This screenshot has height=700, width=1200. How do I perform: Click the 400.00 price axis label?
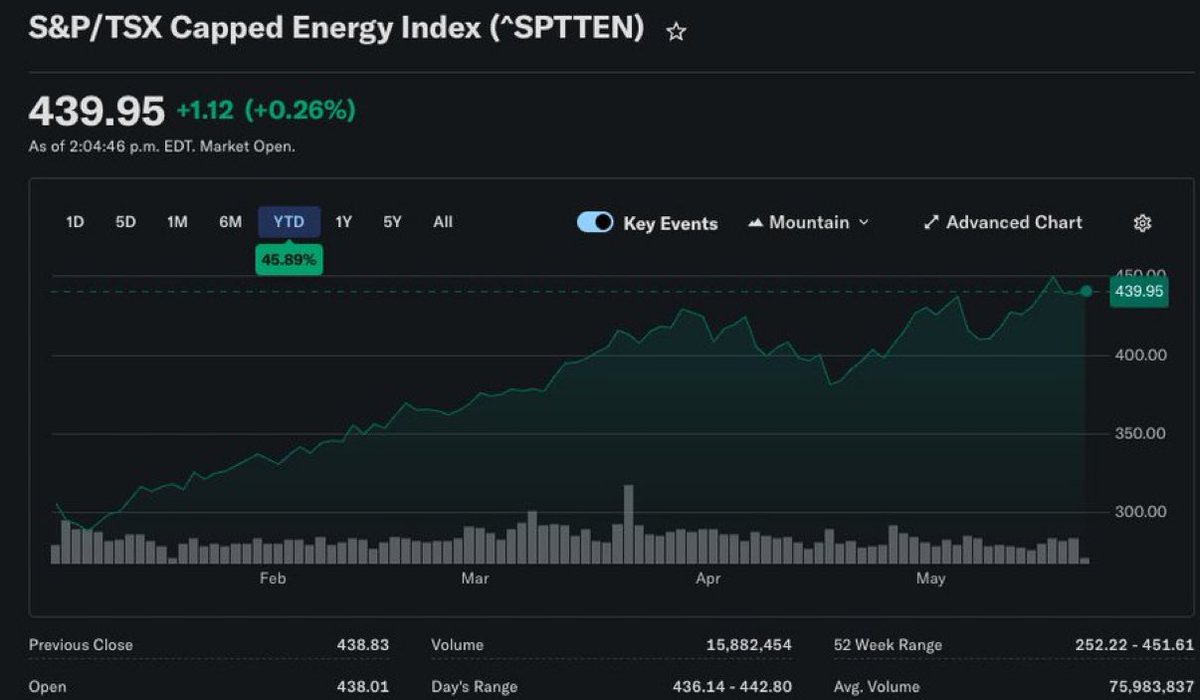pos(1139,355)
